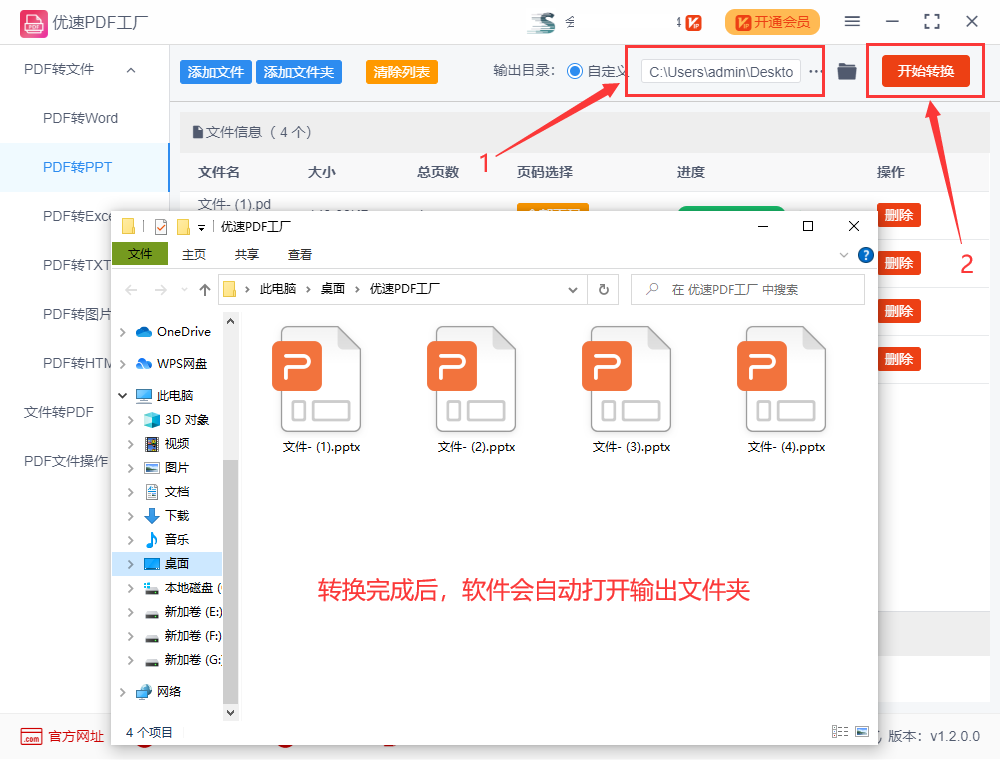Collapse the 此电脑 tree node
This screenshot has width=1000, height=760.
click(x=122, y=395)
